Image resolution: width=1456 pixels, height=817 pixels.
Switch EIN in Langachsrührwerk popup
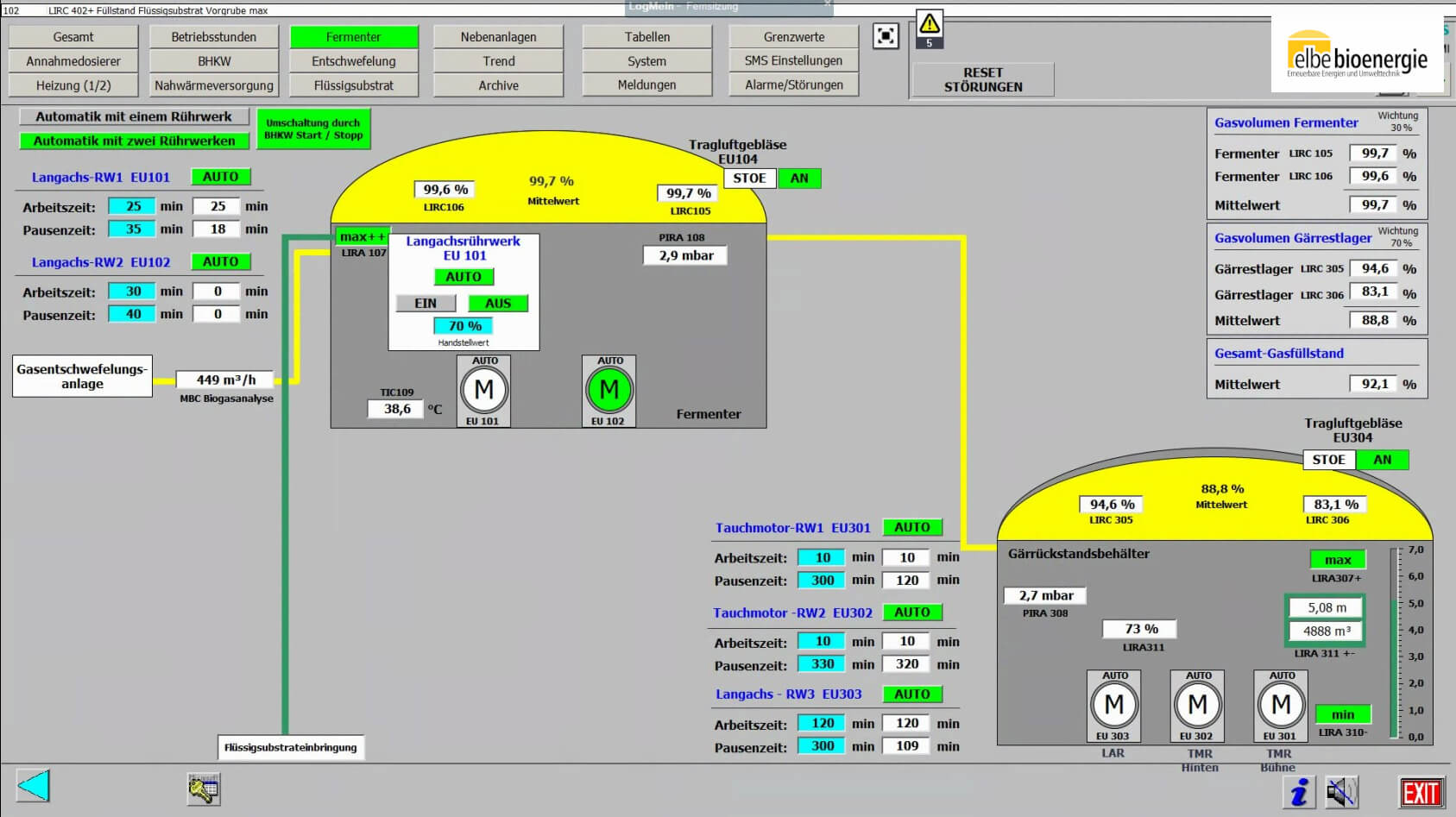[425, 304]
